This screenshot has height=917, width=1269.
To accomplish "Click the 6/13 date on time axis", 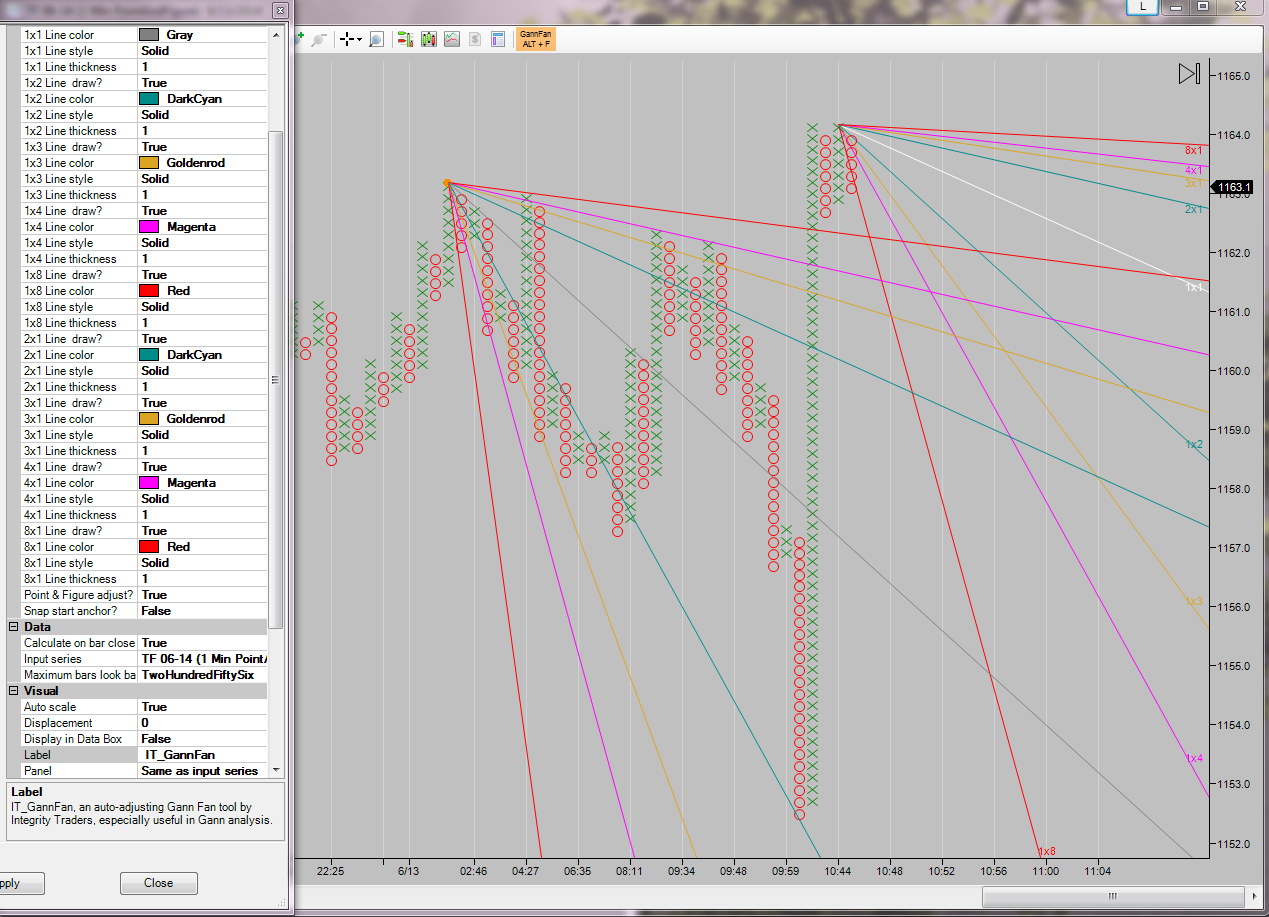I will (408, 872).
